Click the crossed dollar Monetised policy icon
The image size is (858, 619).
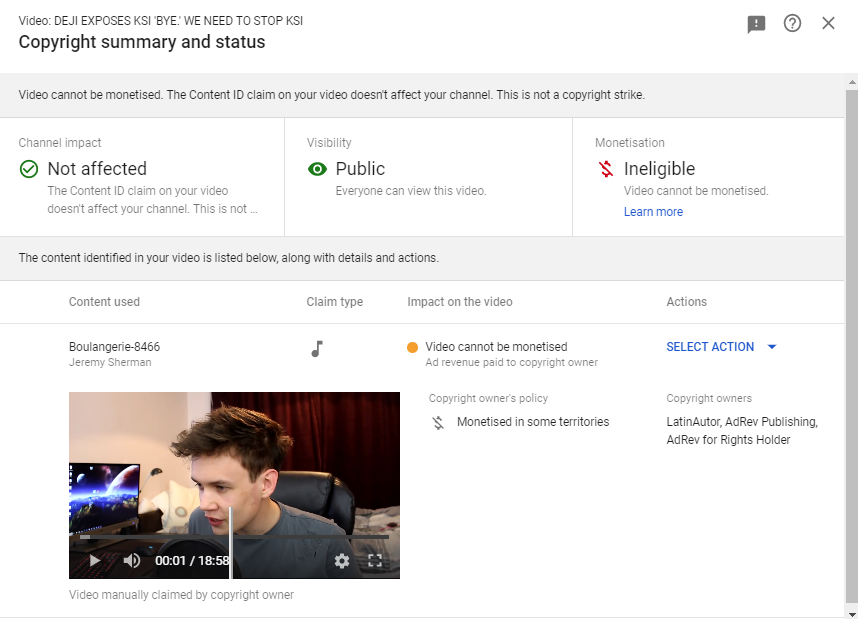pyautogui.click(x=438, y=423)
